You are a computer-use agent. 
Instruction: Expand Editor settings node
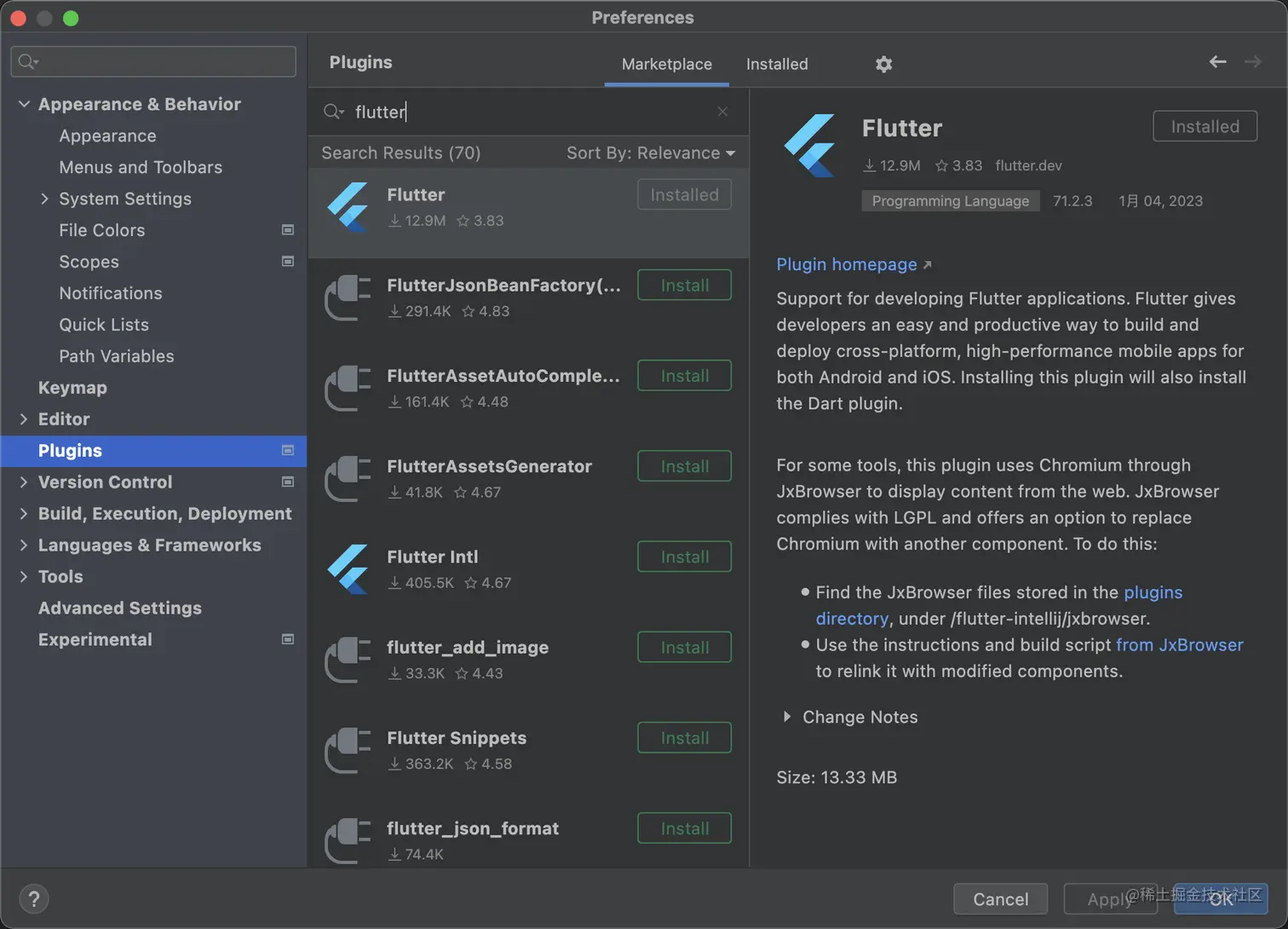[x=24, y=419]
